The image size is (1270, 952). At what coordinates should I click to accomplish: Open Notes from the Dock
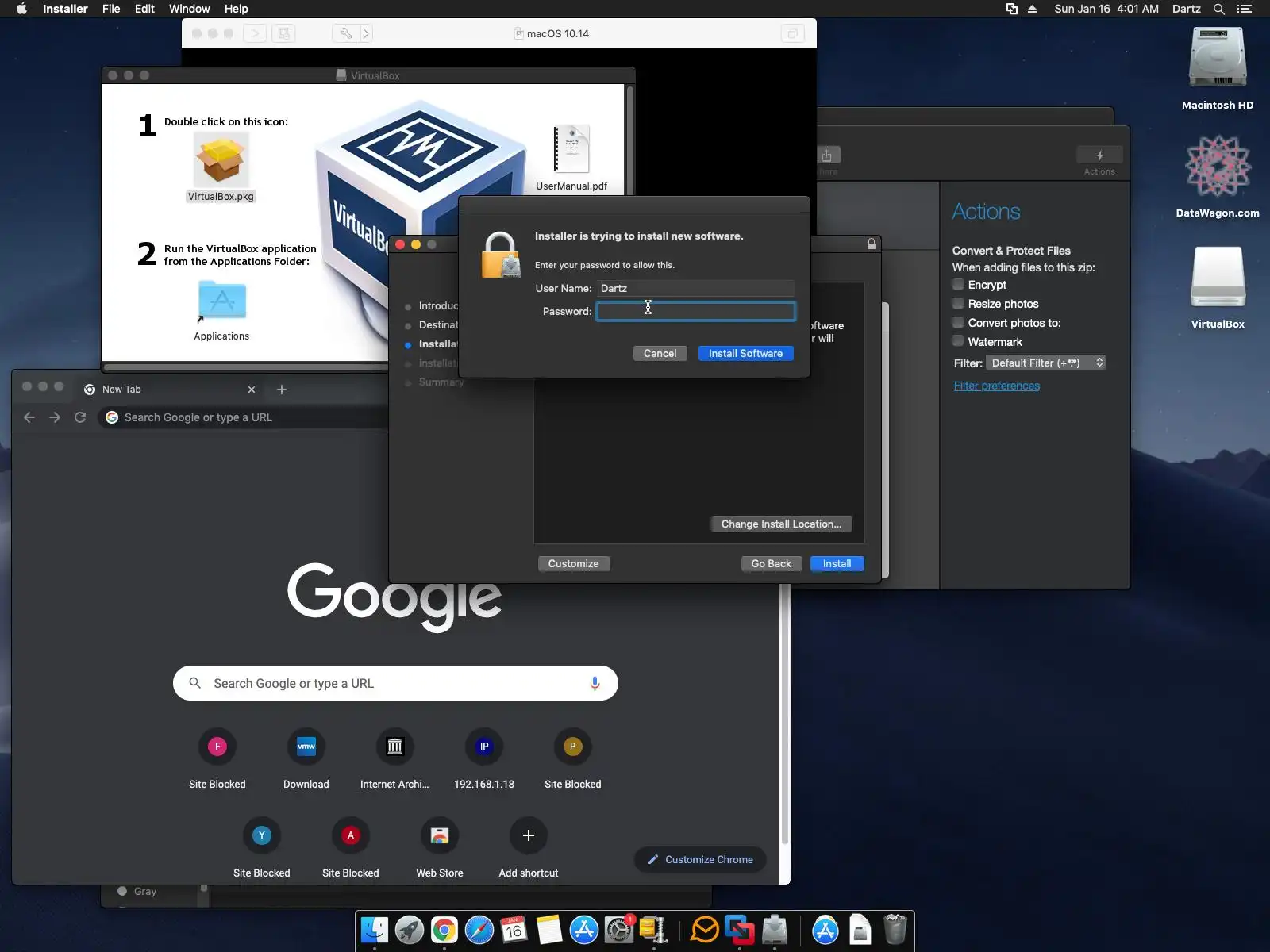(x=549, y=930)
